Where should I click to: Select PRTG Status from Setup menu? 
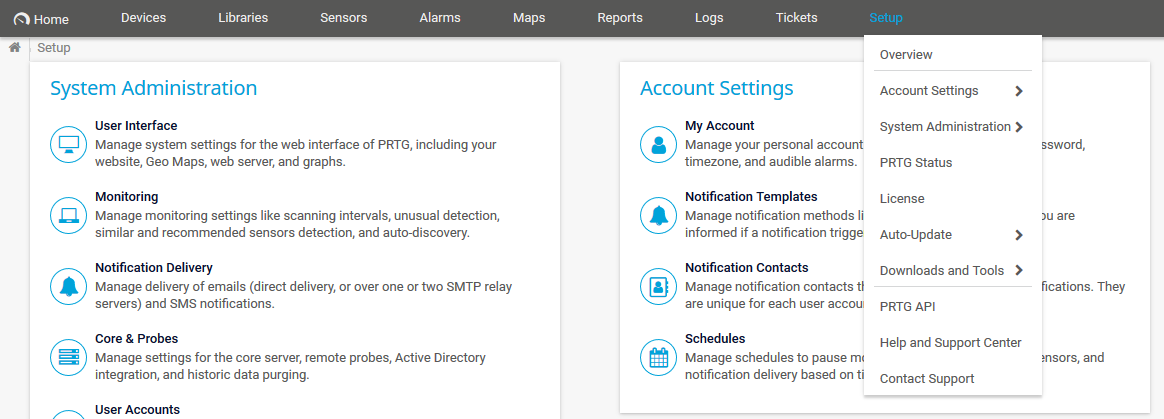[x=915, y=163]
